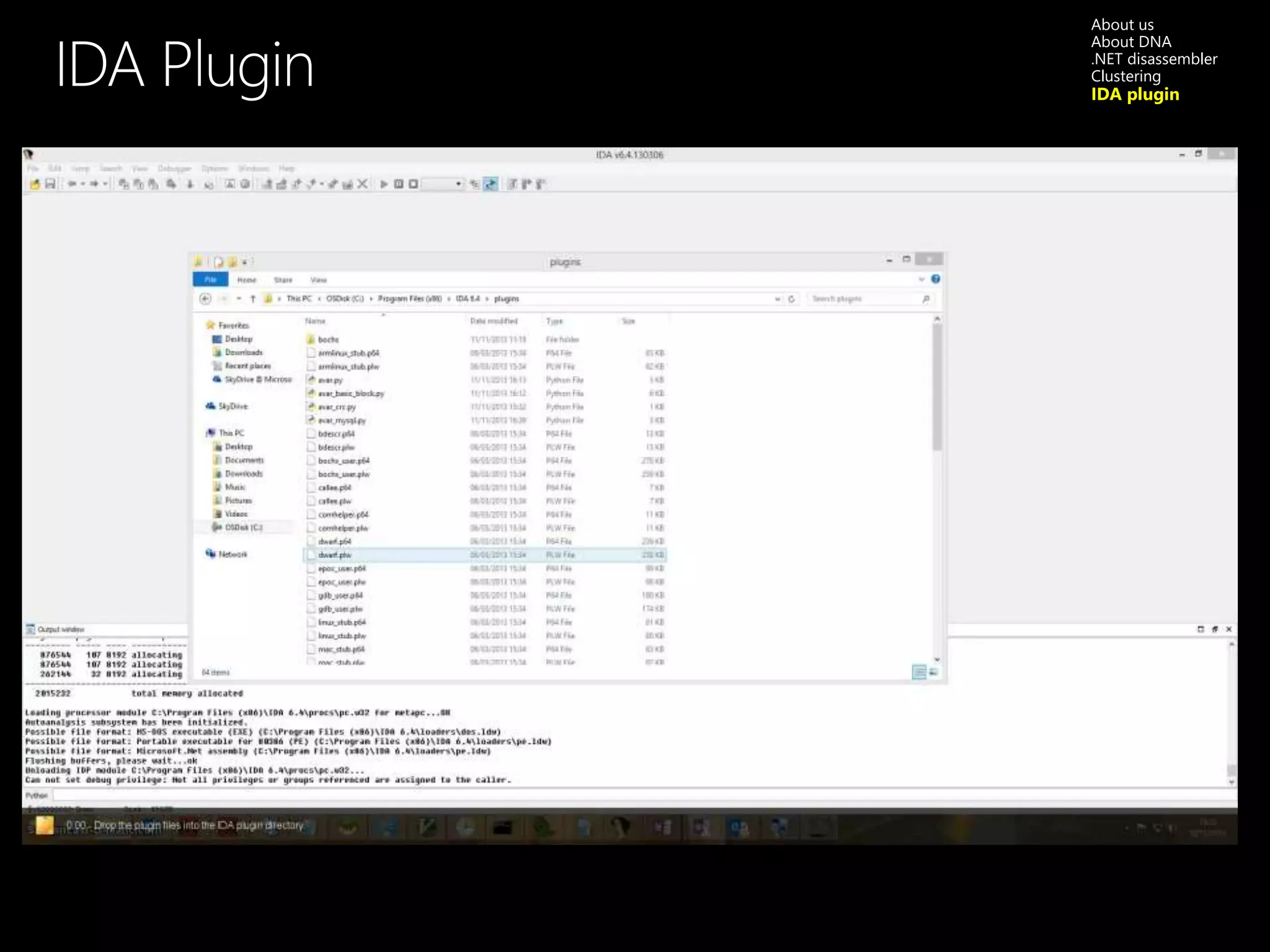
Task: Click the Up arrow in Explorer navigation
Action: 253,299
